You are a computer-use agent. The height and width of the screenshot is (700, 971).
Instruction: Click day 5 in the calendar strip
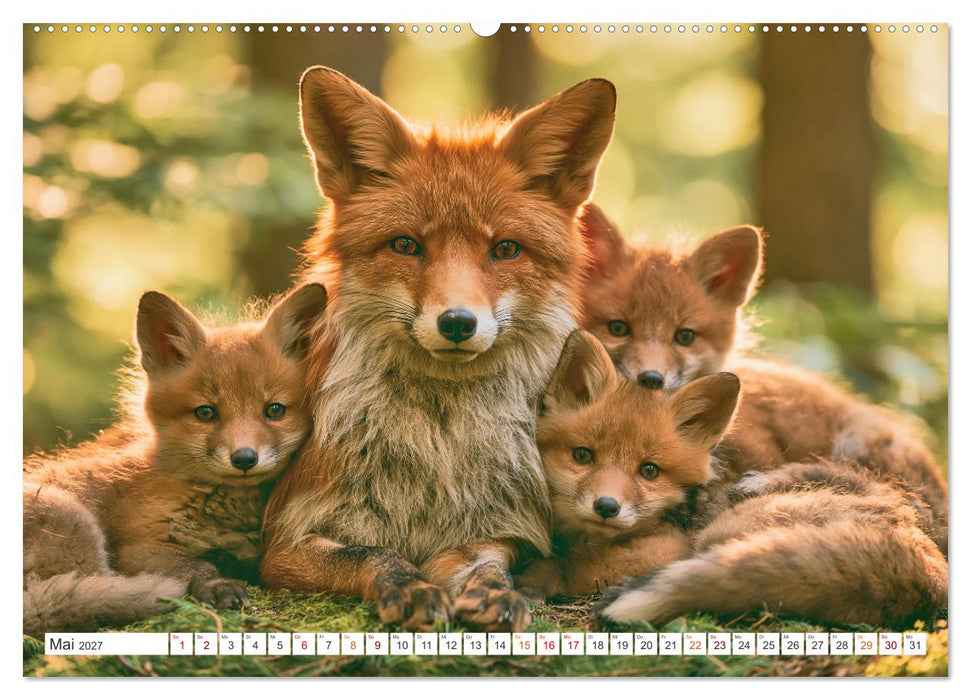click(x=279, y=644)
